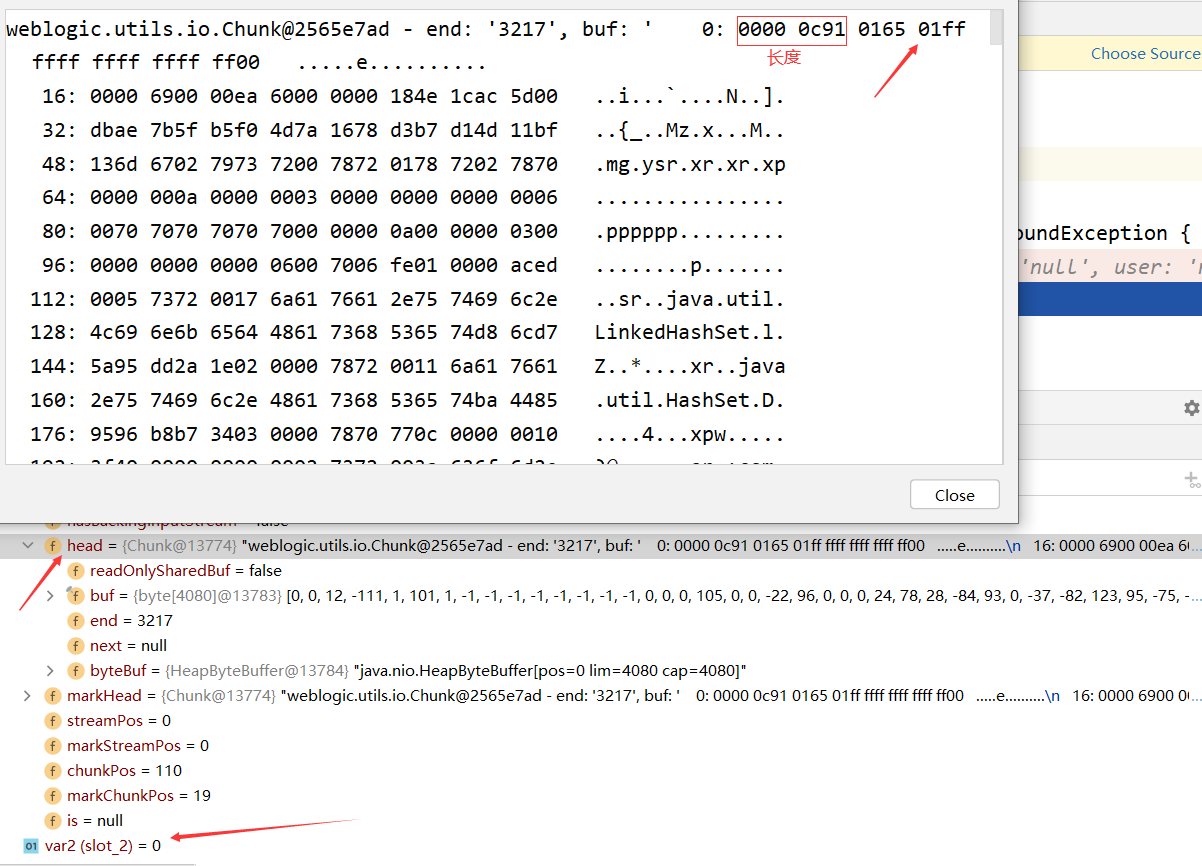
Task: Select the markStreamPos = 0 row
Action: (601, 746)
